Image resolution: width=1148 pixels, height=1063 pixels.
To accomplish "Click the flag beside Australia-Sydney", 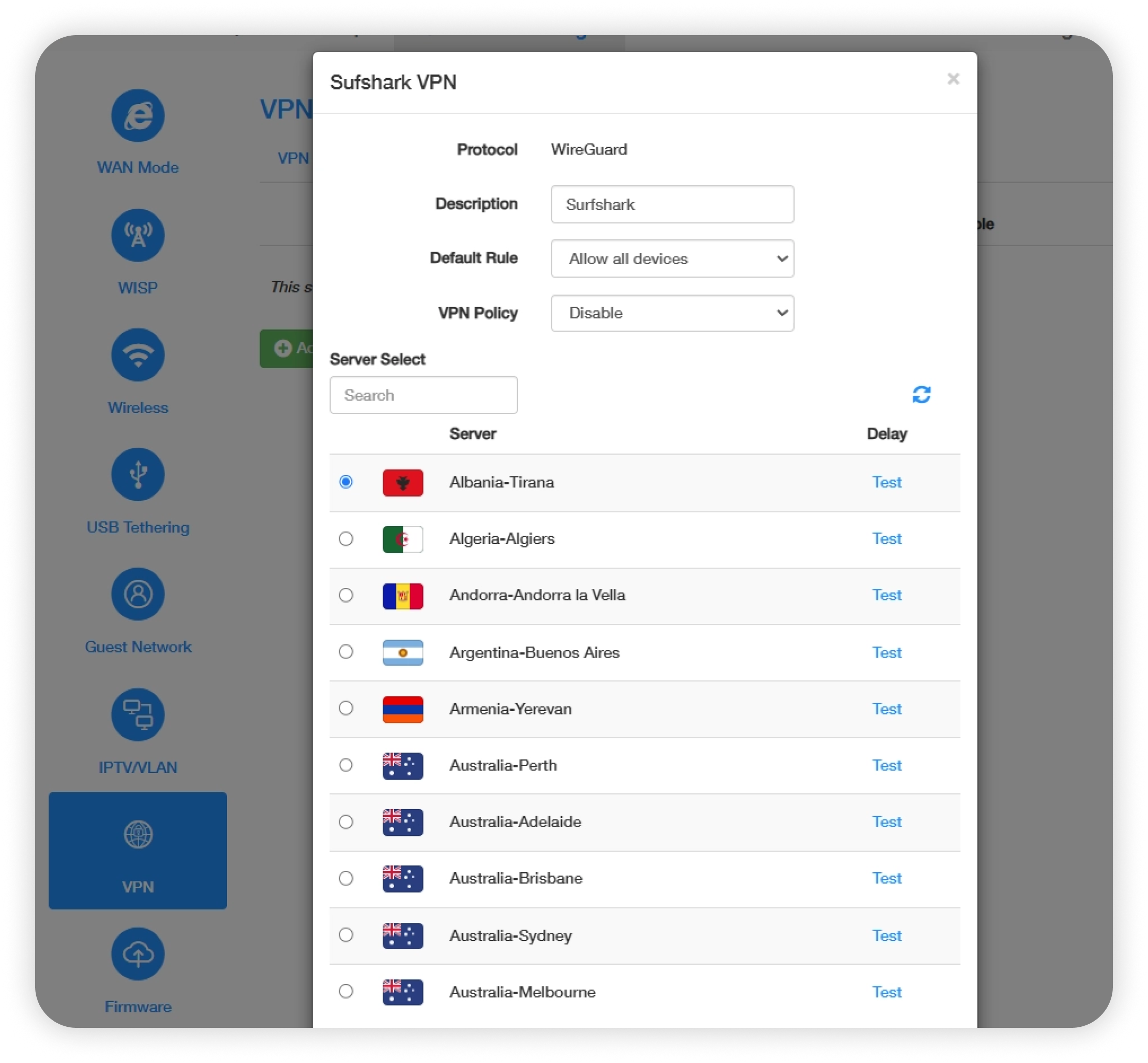I will [x=403, y=935].
